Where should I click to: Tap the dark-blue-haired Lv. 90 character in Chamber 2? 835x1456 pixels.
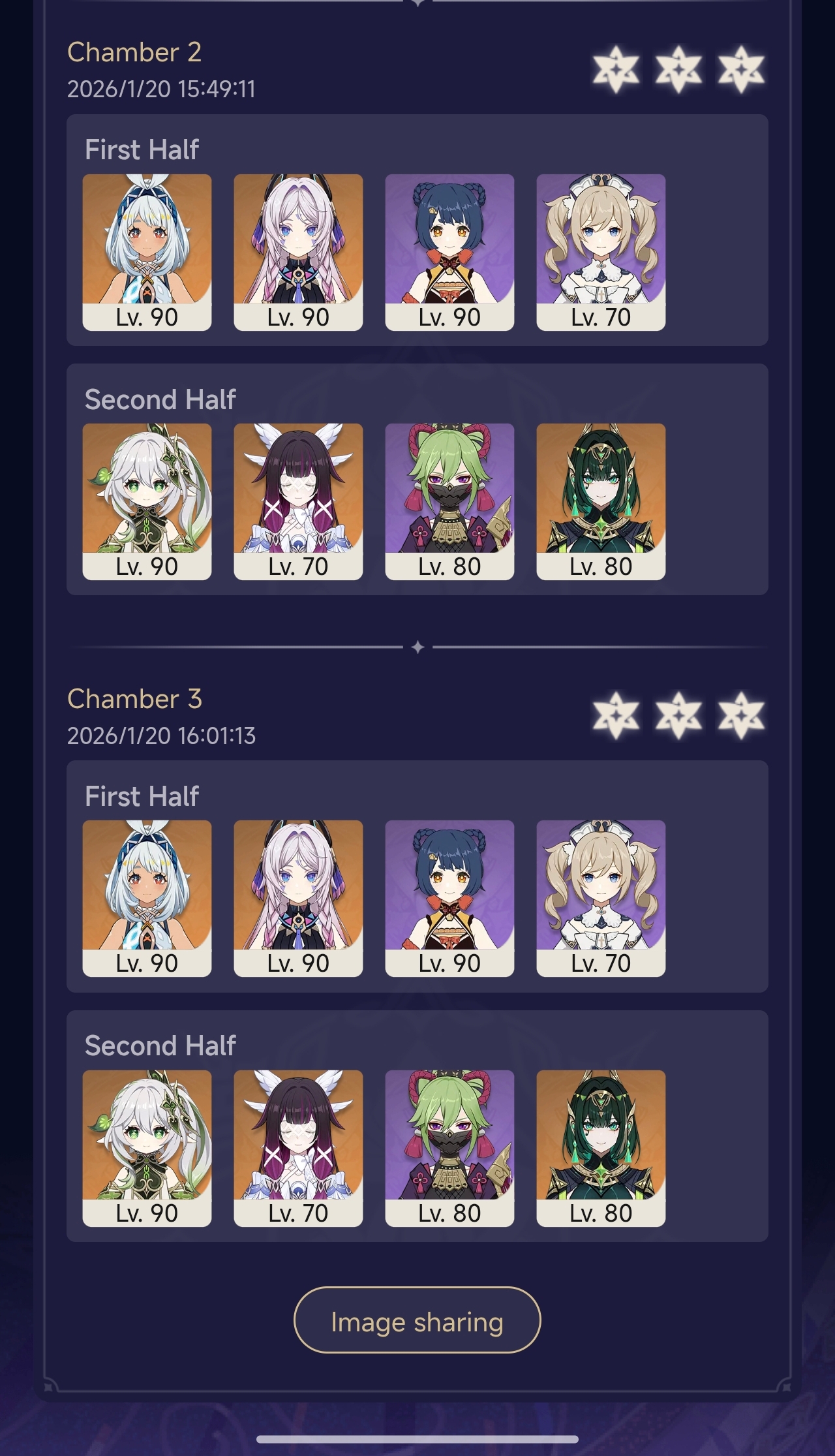coord(449,252)
